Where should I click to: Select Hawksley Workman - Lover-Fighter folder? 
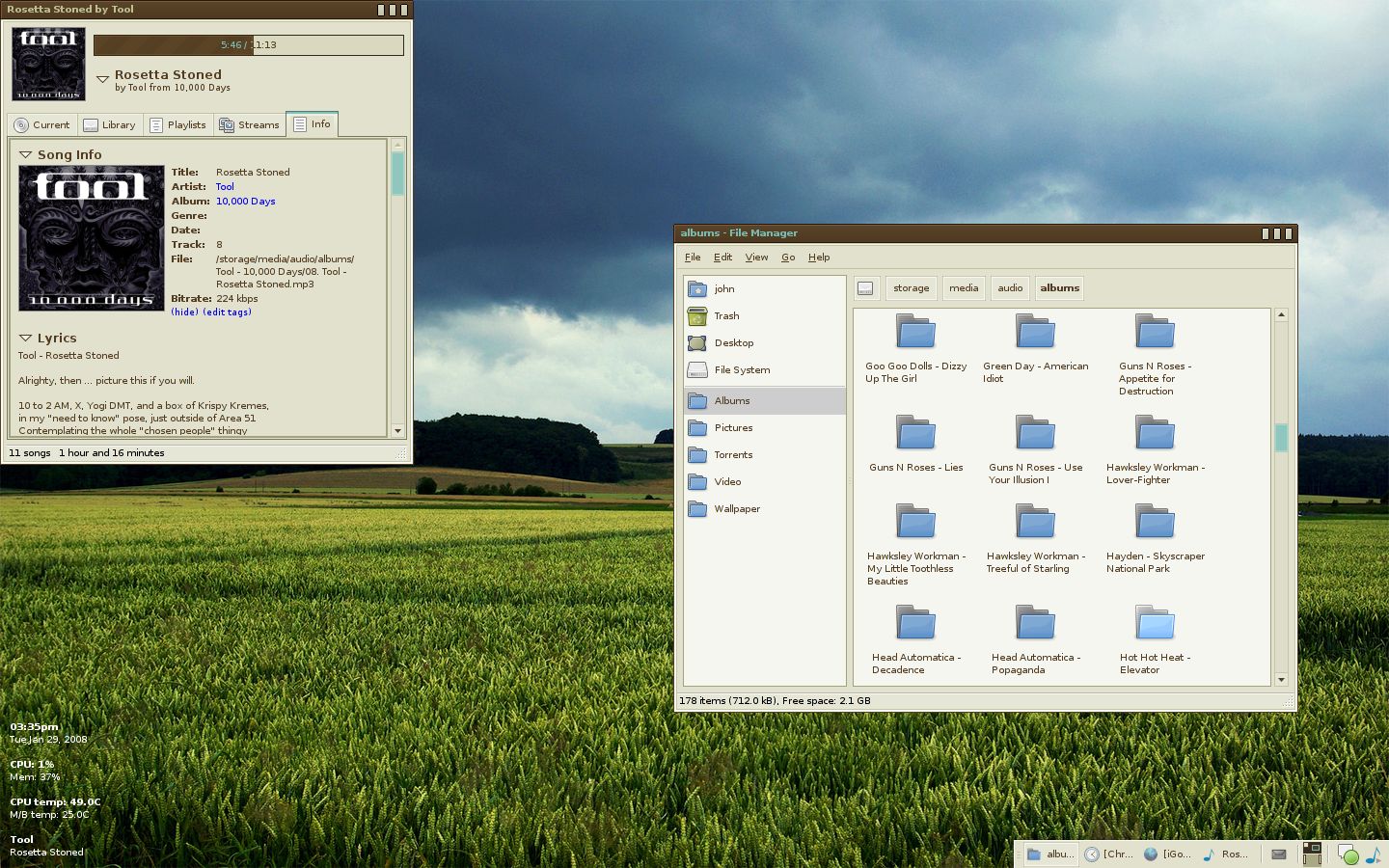1155,449
